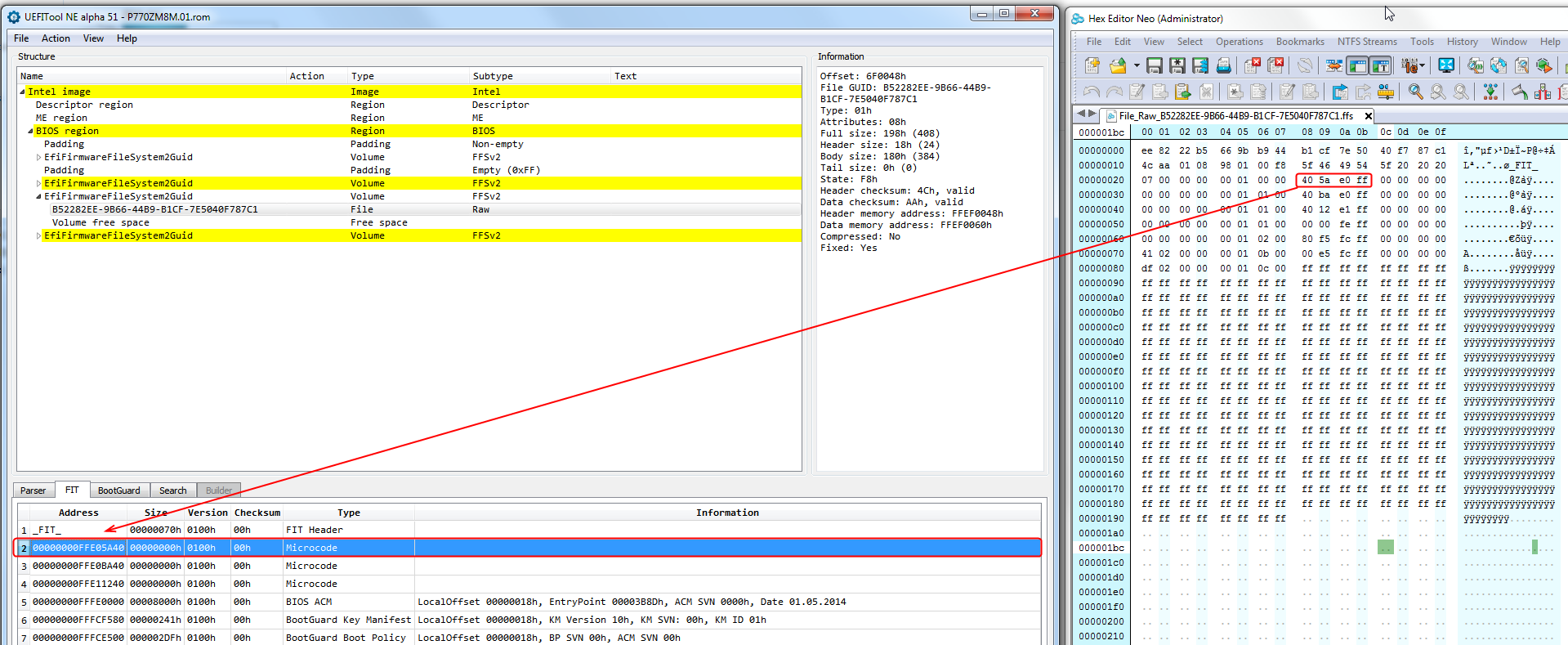Select FIT row with address 00000000FFE0BA40
1568x645 pixels.
coord(529,566)
